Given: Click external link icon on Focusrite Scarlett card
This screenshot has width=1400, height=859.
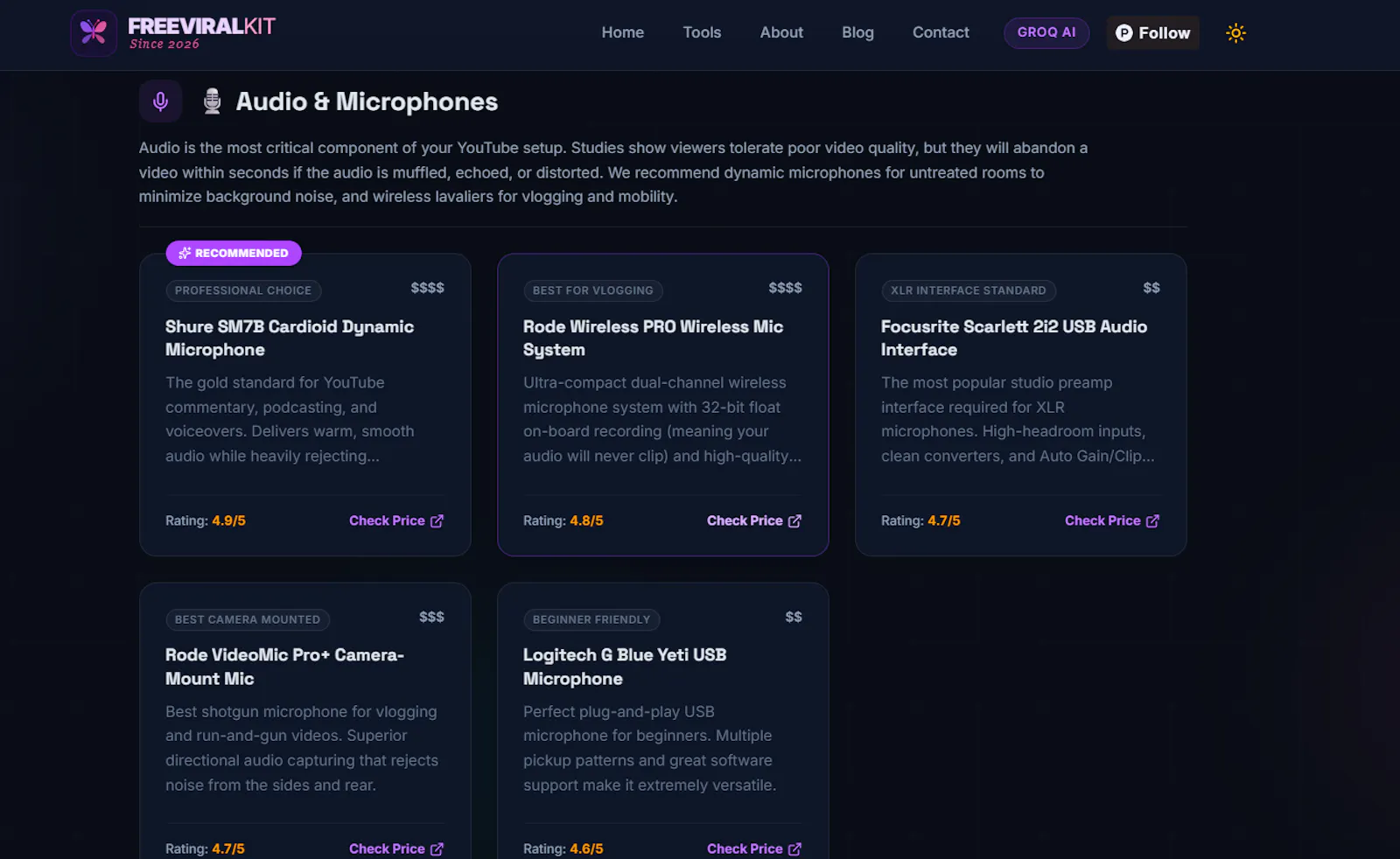Looking at the screenshot, I should [x=1152, y=521].
